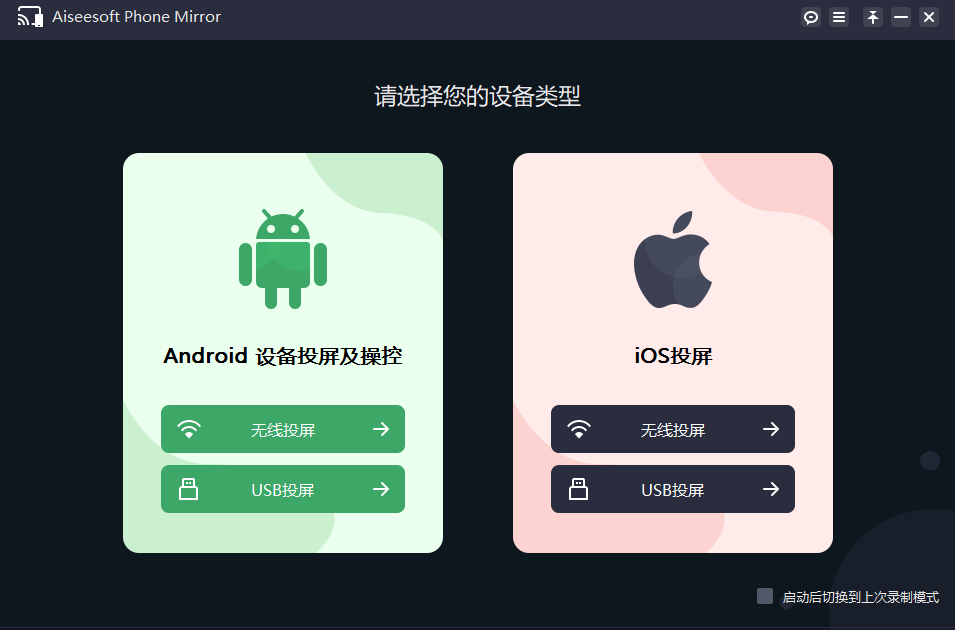The image size is (955, 630).
Task: Select Android USB投屏 button
Action: [x=283, y=489]
